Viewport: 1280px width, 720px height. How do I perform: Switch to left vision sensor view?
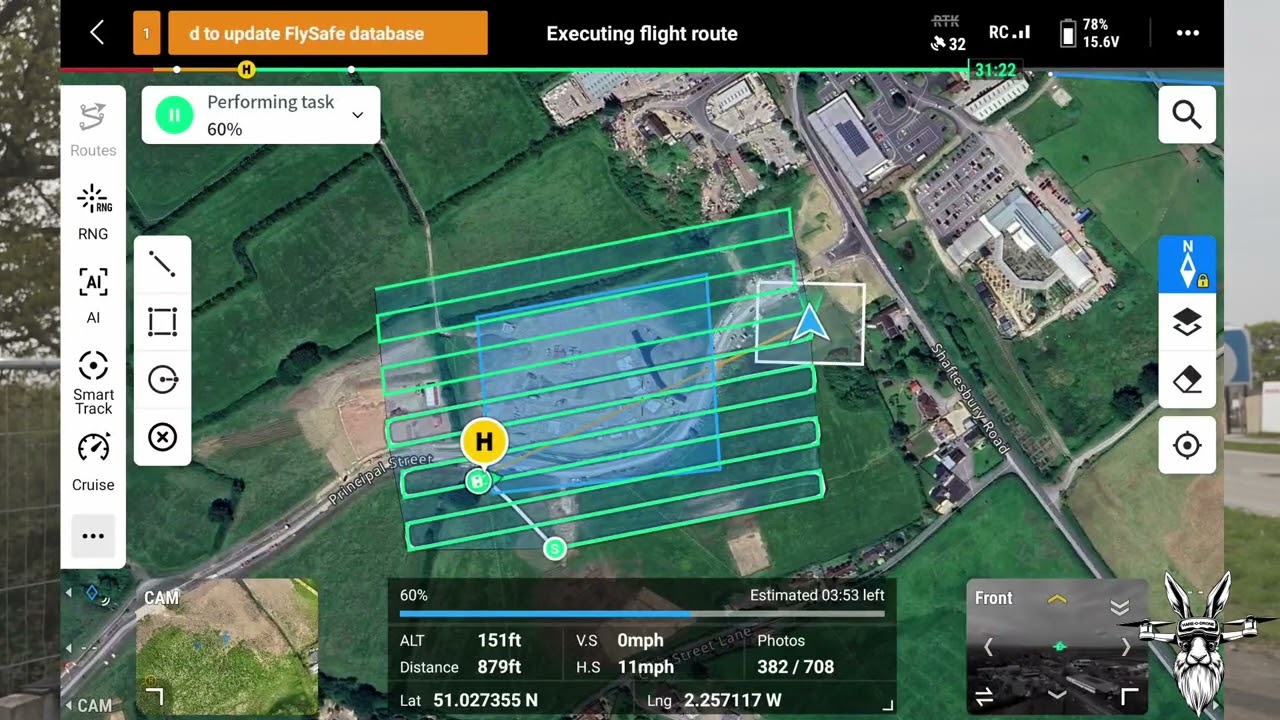(x=988, y=647)
